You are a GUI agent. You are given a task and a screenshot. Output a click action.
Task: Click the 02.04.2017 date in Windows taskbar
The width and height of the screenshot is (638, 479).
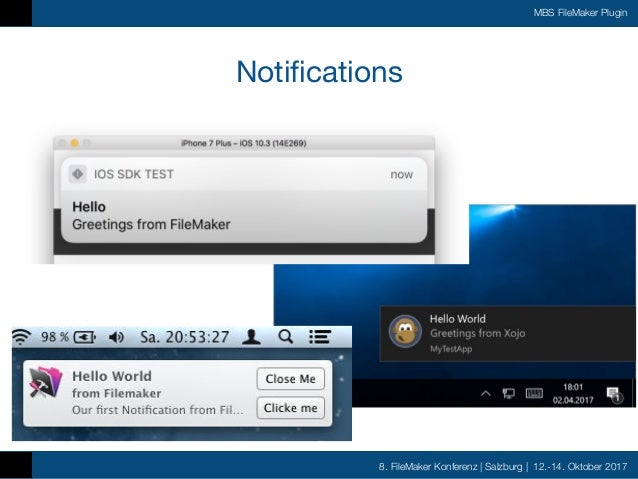point(573,400)
